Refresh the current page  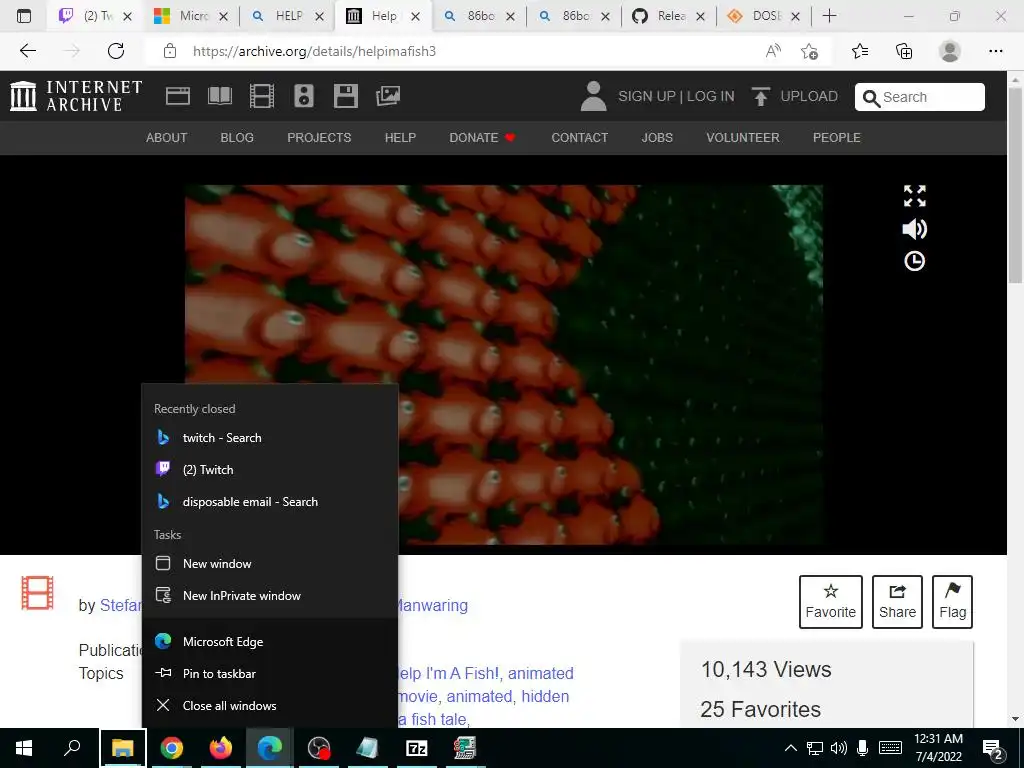click(x=116, y=51)
